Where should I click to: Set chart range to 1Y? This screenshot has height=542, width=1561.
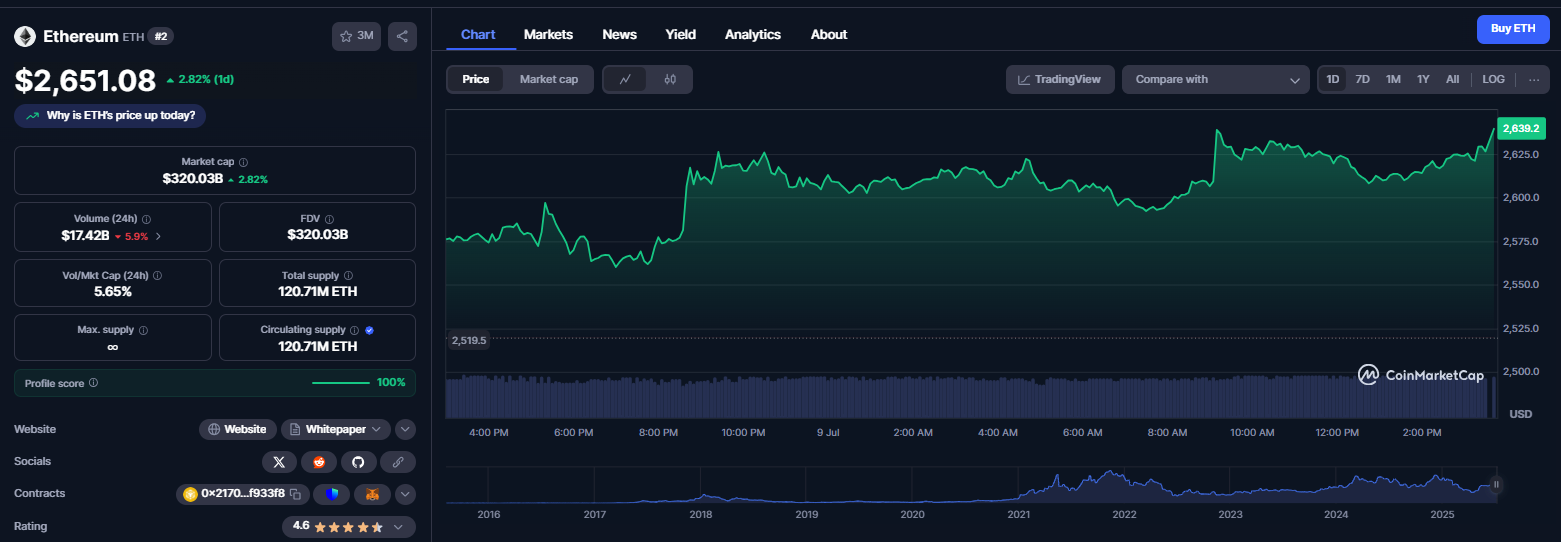click(x=1423, y=79)
